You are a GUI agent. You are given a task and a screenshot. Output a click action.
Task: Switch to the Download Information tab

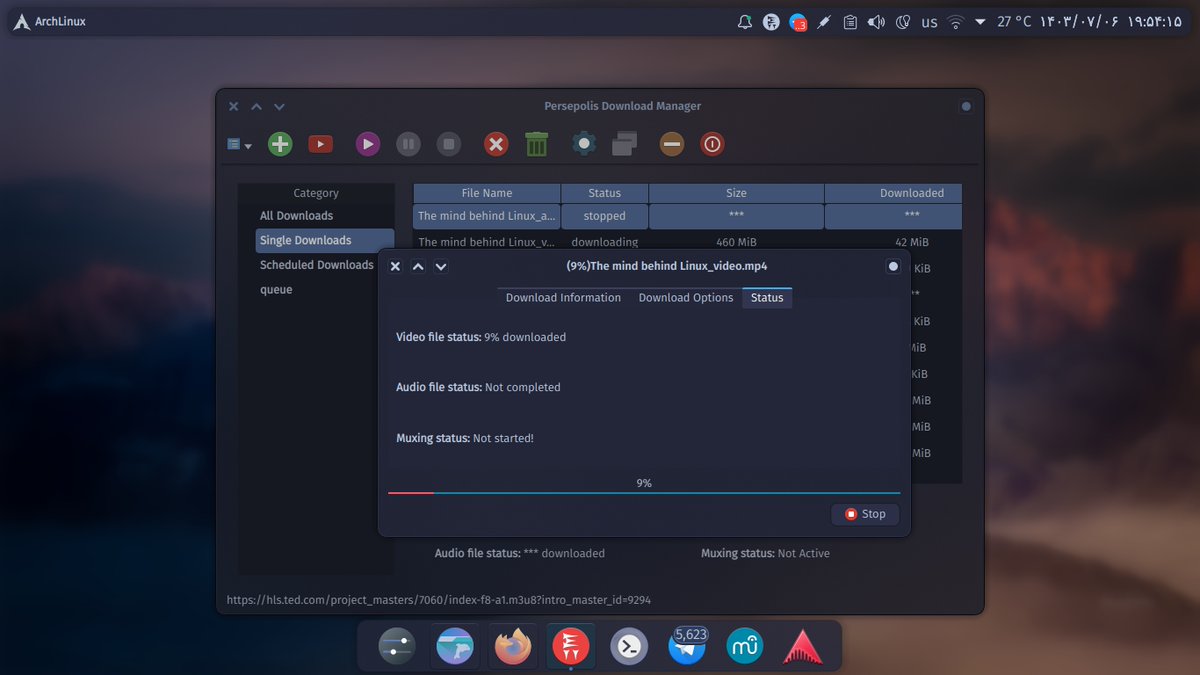click(x=563, y=298)
